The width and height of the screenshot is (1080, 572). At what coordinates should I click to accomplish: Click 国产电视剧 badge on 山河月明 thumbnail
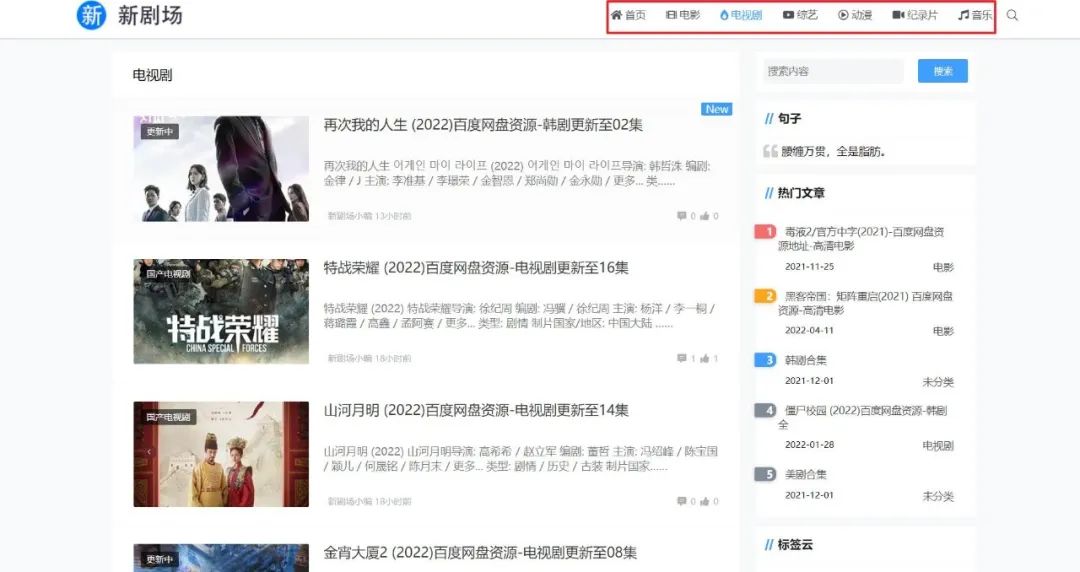click(x=168, y=417)
